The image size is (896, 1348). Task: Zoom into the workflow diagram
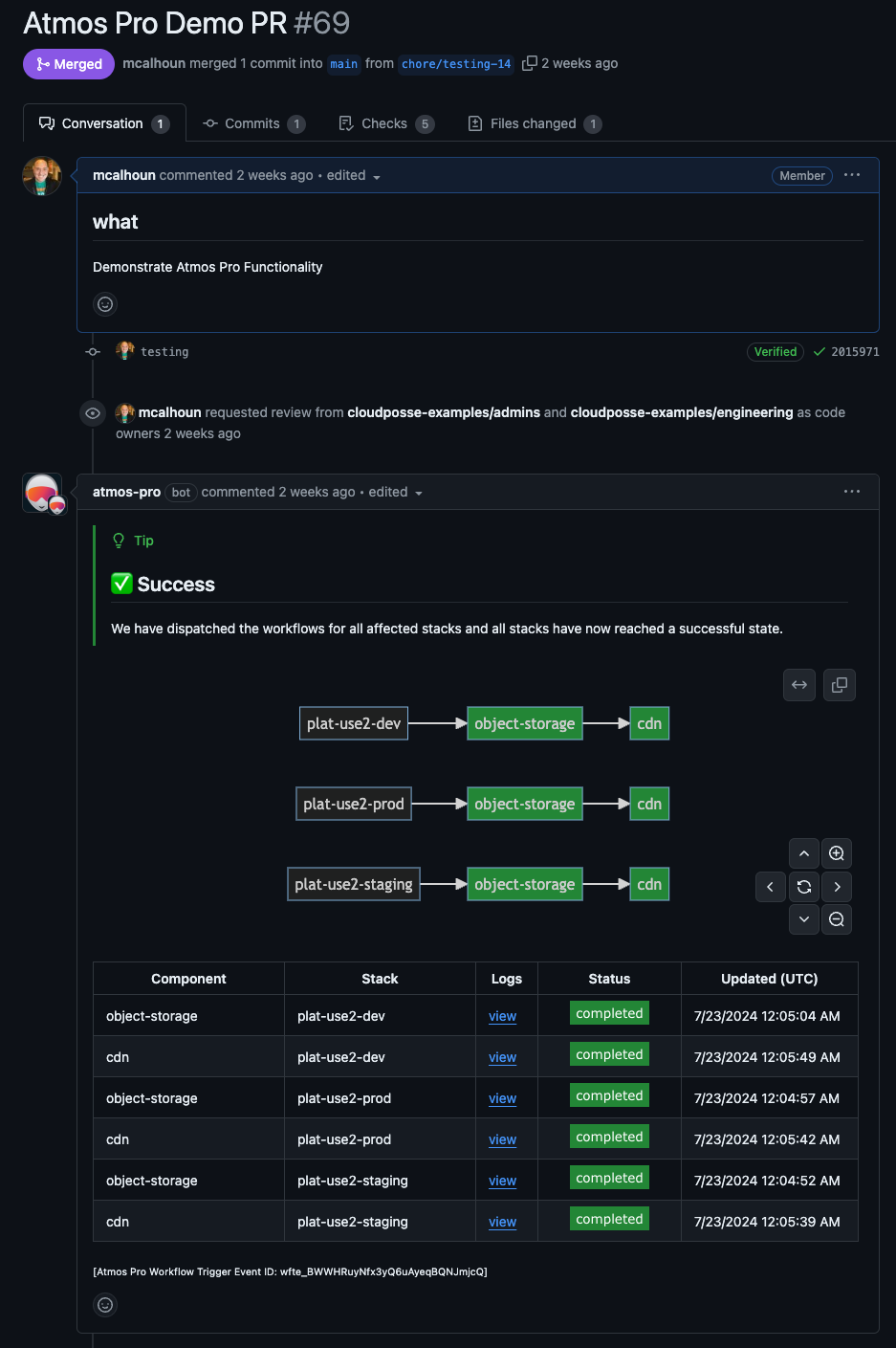(x=837, y=852)
